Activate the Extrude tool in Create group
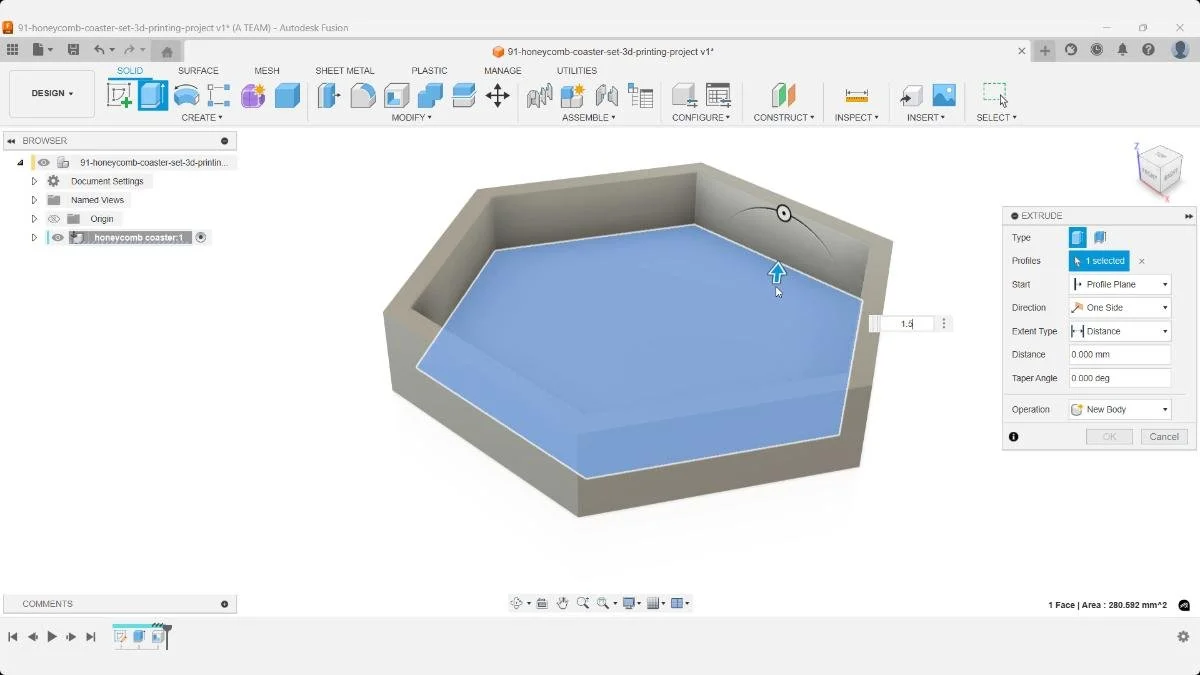This screenshot has height=675, width=1200. 153,94
